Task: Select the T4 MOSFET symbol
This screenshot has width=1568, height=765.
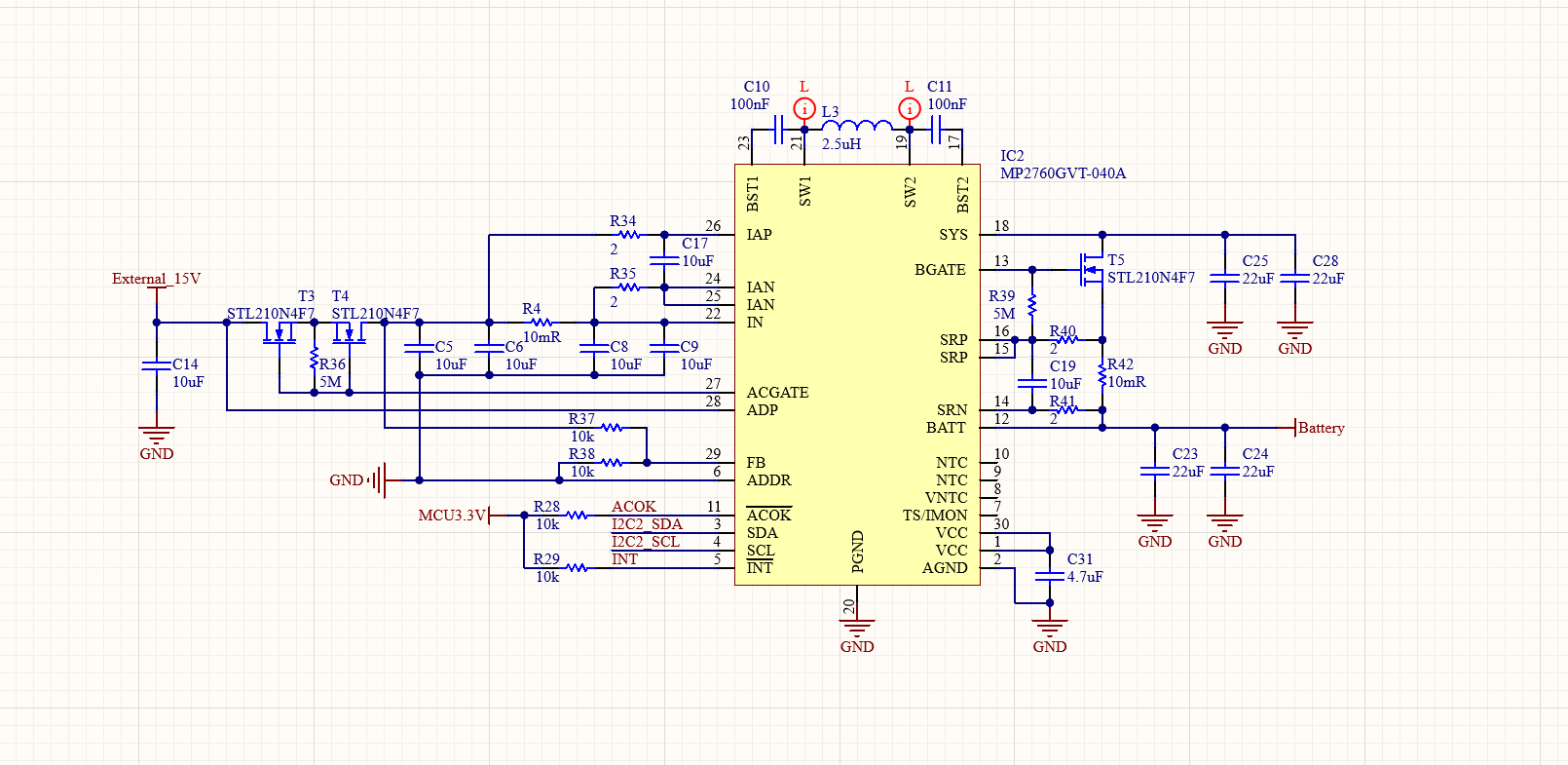Action: coord(350,333)
